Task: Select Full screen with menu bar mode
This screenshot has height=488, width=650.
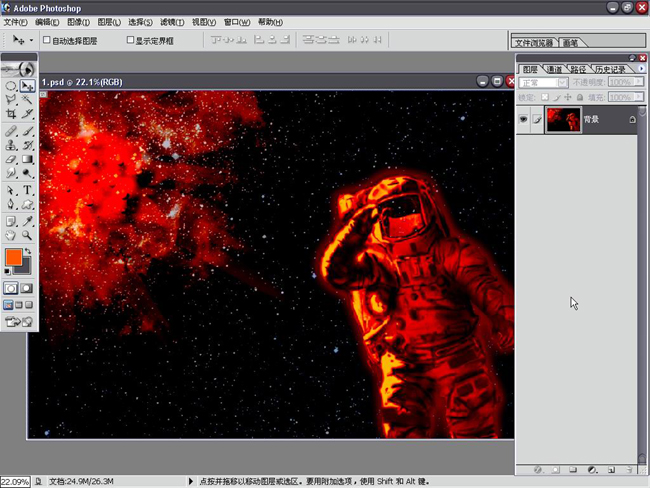Action: [19, 305]
